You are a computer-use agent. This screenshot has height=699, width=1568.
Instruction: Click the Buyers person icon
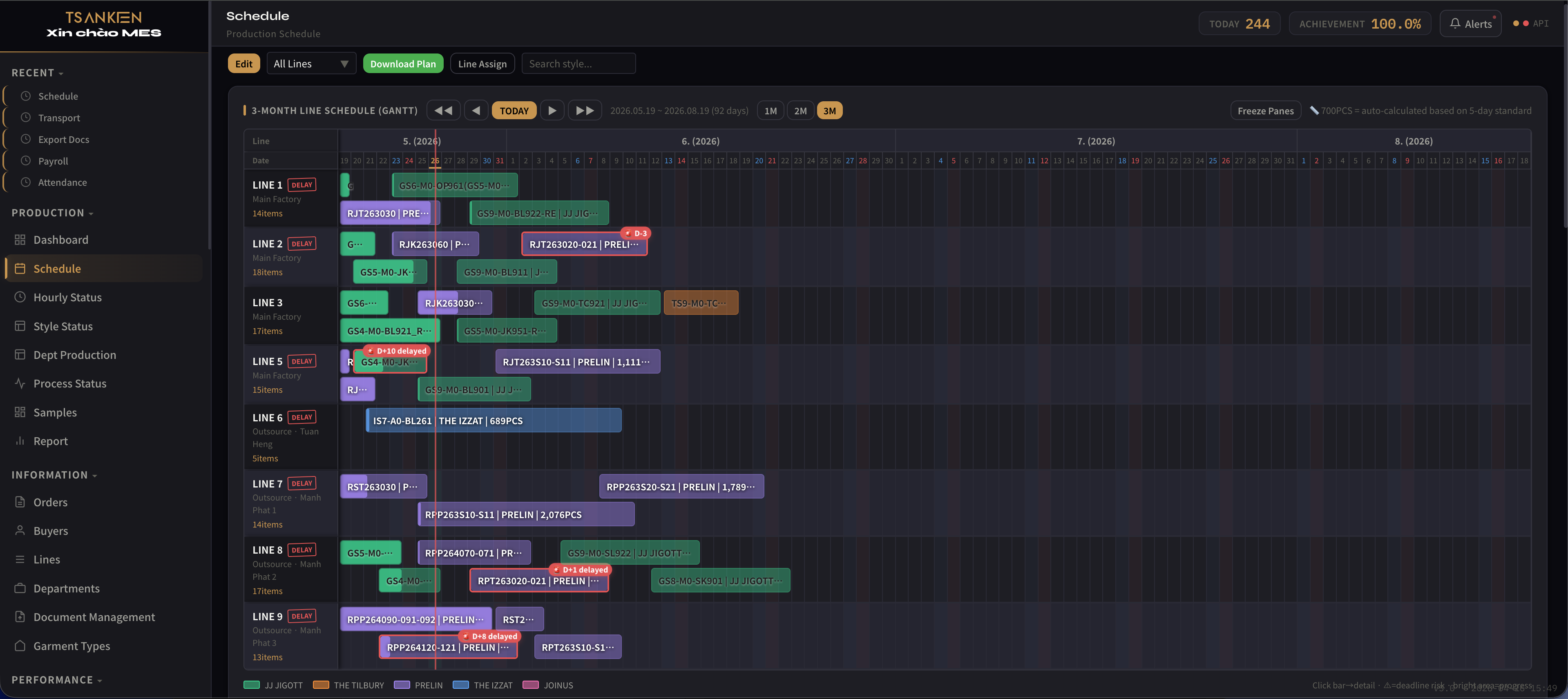point(20,530)
